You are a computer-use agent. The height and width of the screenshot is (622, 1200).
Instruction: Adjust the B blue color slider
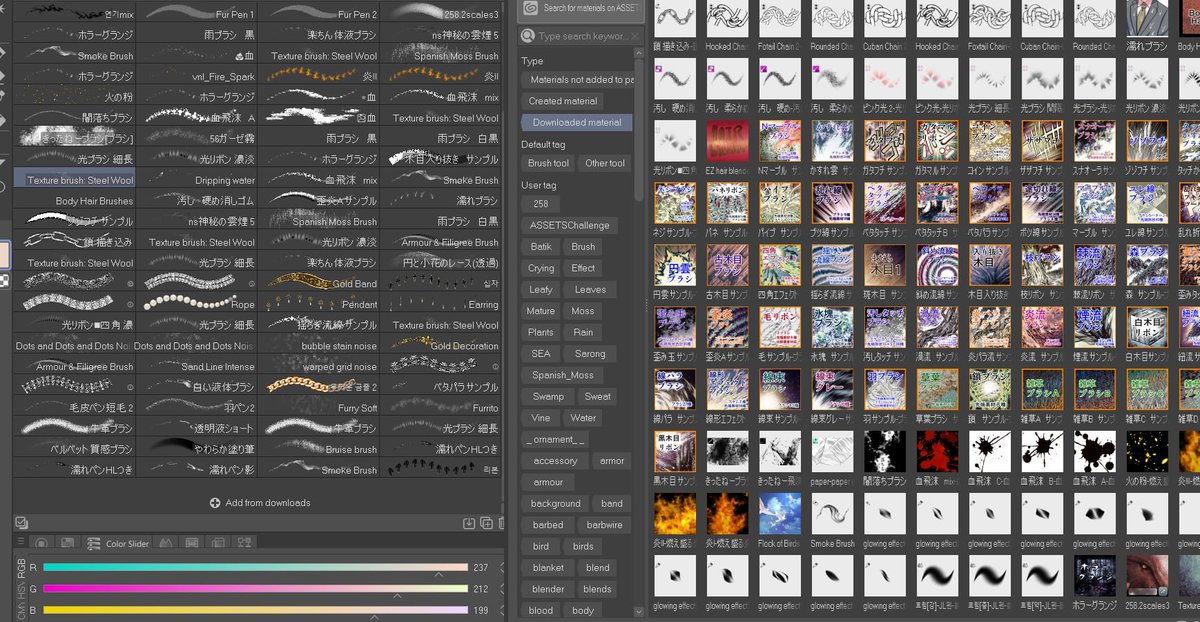[x=255, y=609]
